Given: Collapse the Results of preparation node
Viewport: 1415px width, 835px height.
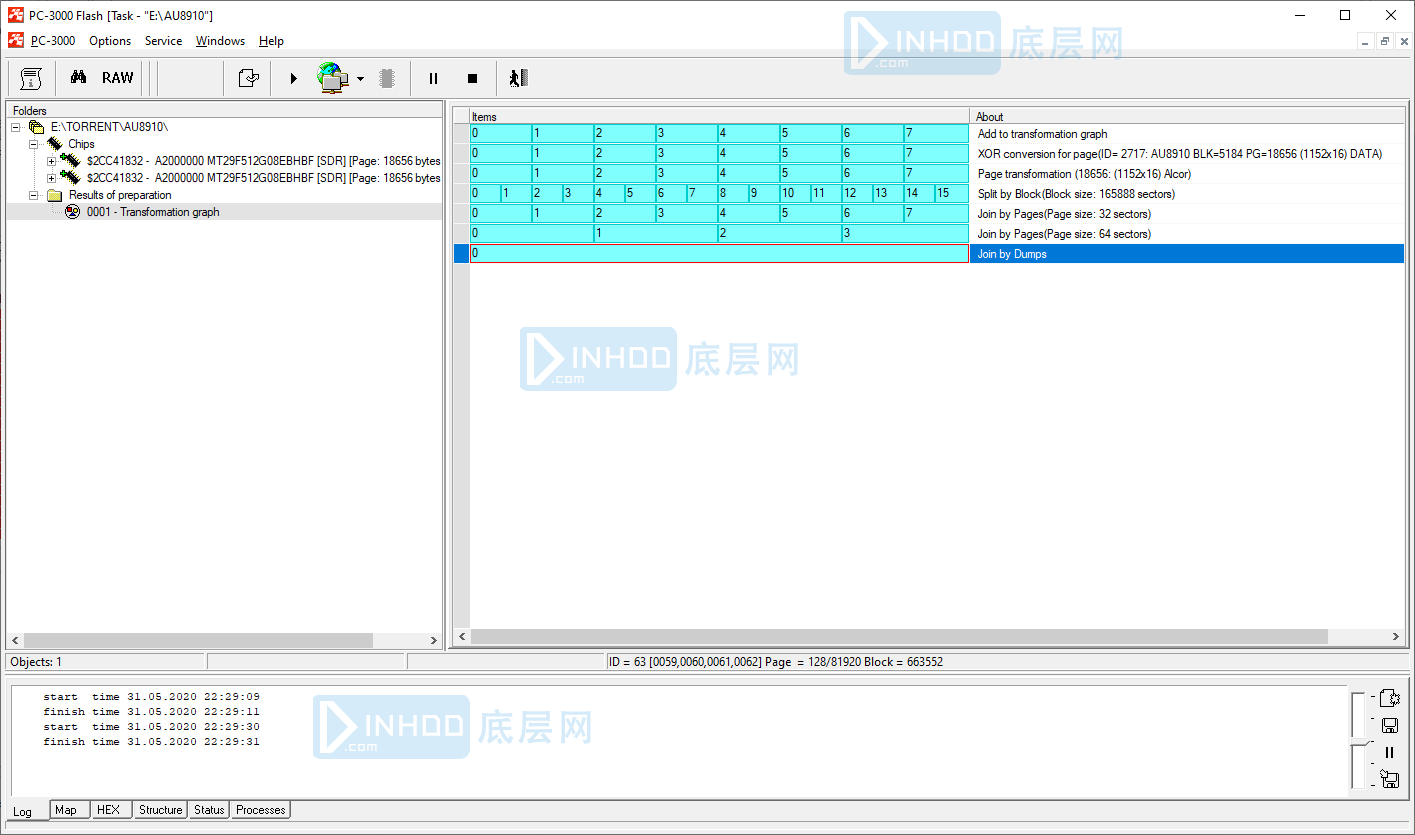Looking at the screenshot, I should click(34, 195).
